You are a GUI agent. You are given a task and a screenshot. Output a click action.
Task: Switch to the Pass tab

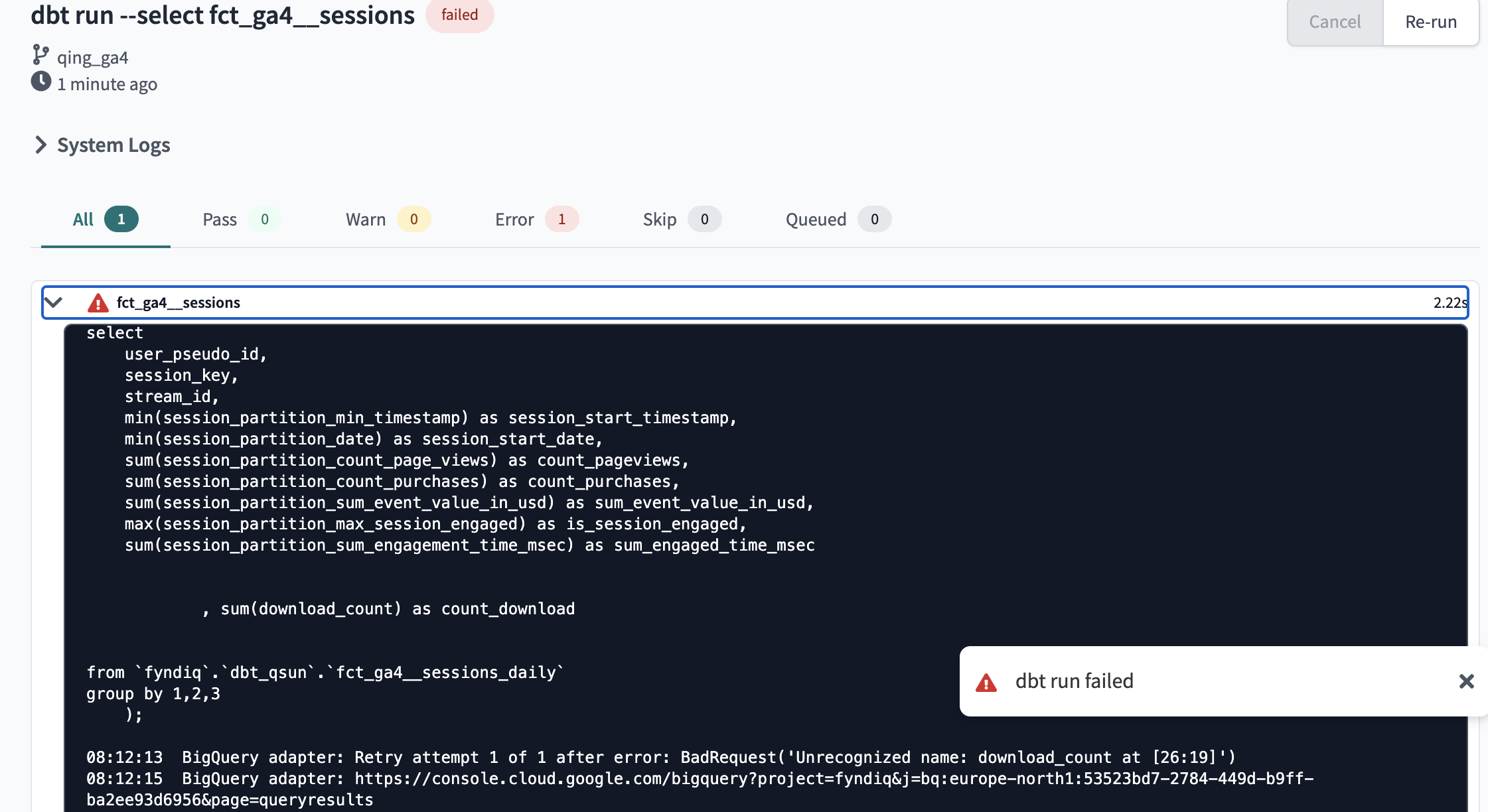coord(220,219)
